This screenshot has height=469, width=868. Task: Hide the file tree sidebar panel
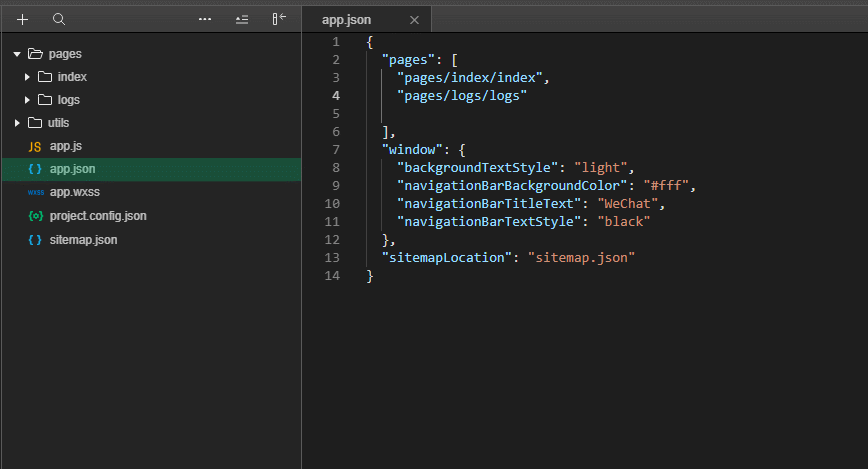(279, 19)
